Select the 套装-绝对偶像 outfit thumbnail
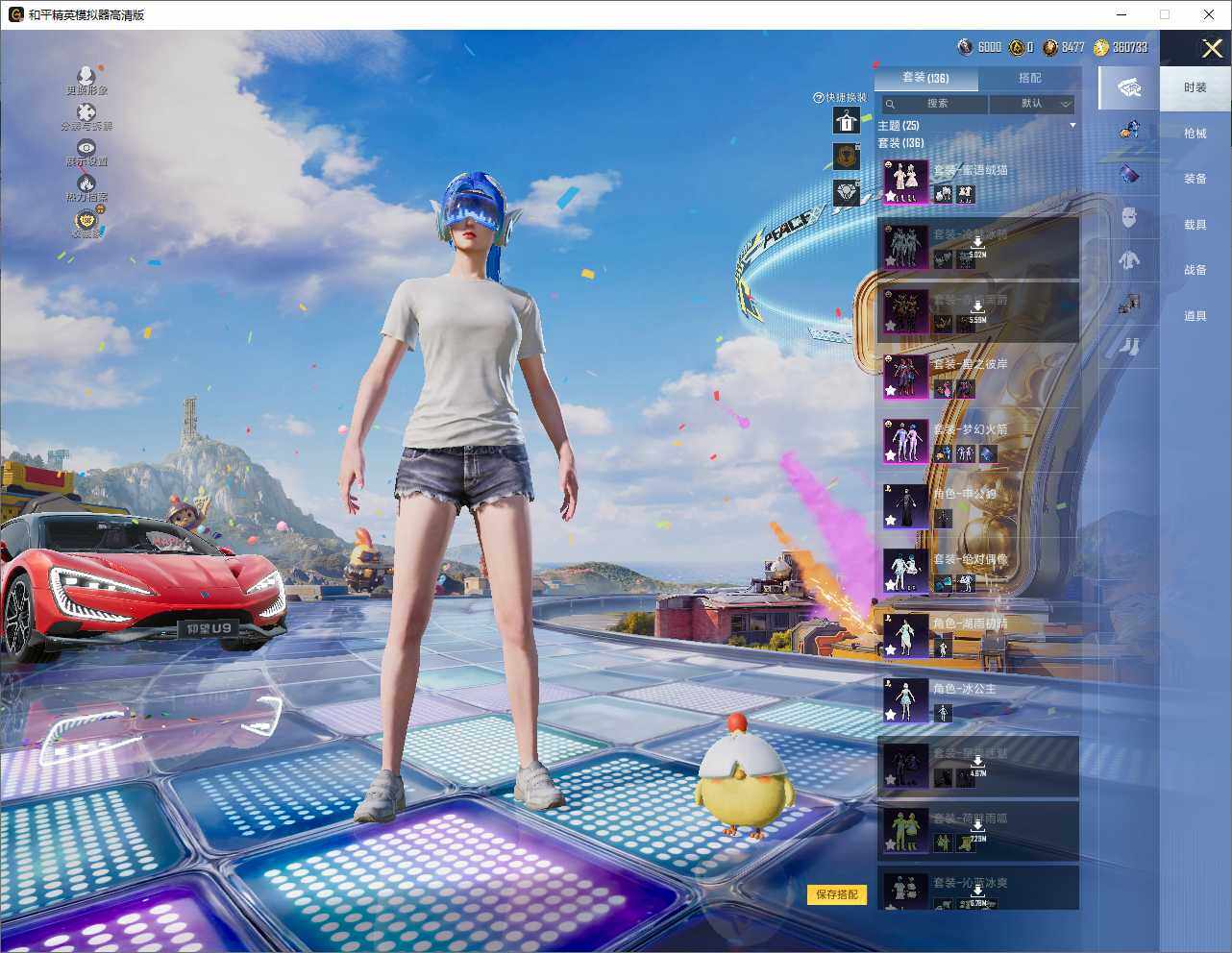Viewport: 1232px width, 953px height. (905, 571)
